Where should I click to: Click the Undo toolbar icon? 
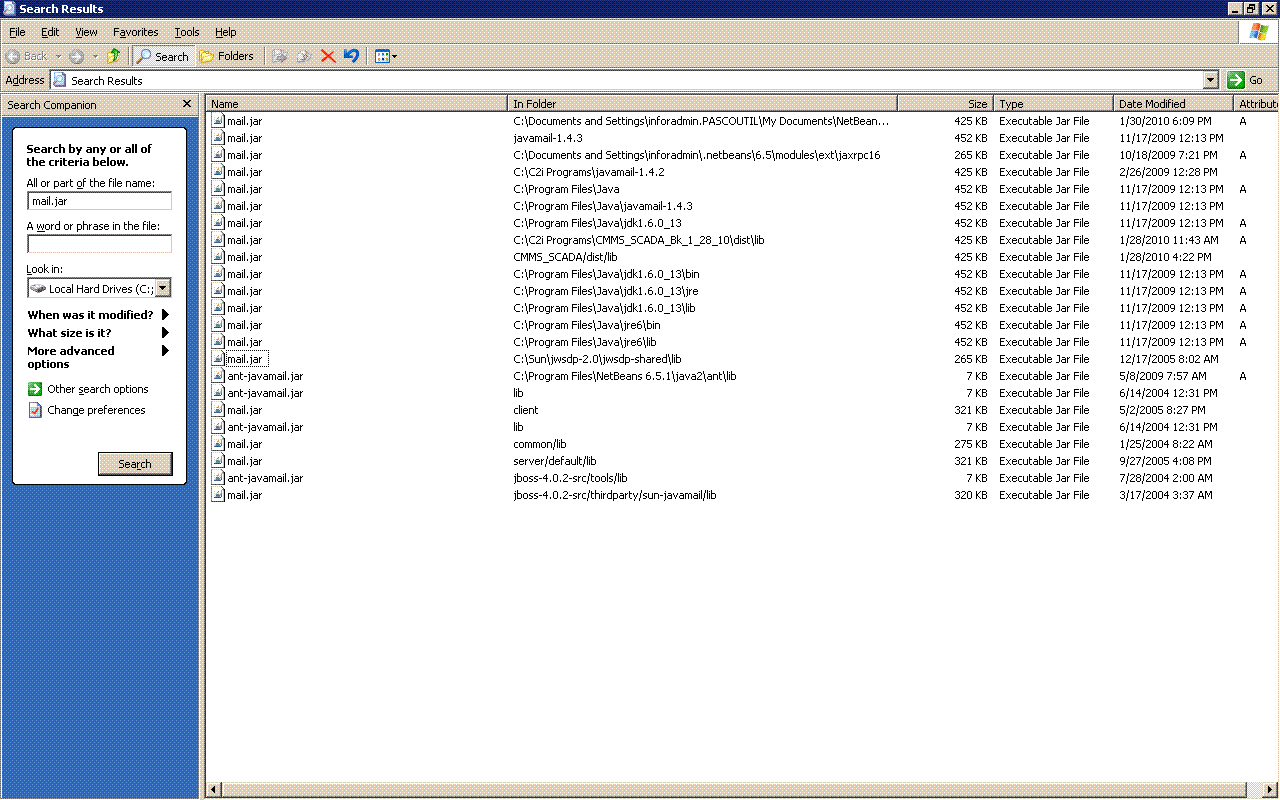pyautogui.click(x=352, y=56)
